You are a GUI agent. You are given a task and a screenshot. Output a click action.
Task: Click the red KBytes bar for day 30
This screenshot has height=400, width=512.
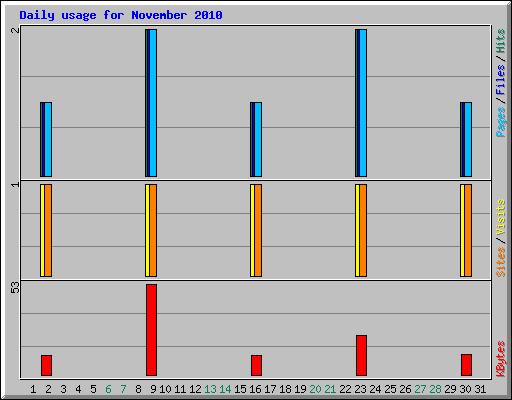click(x=466, y=365)
